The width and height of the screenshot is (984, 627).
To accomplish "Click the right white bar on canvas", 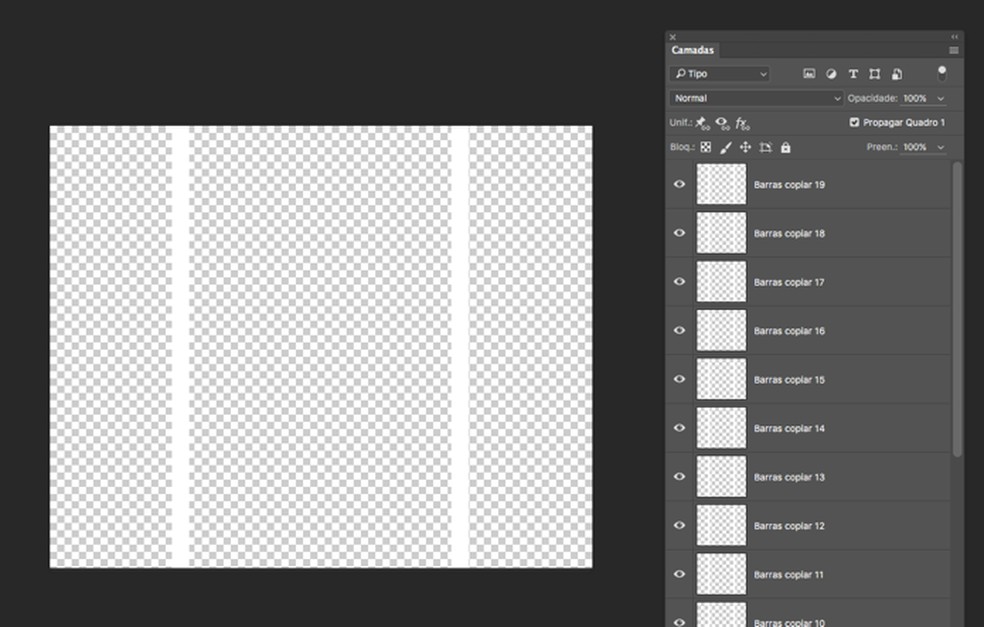I will click(x=459, y=346).
